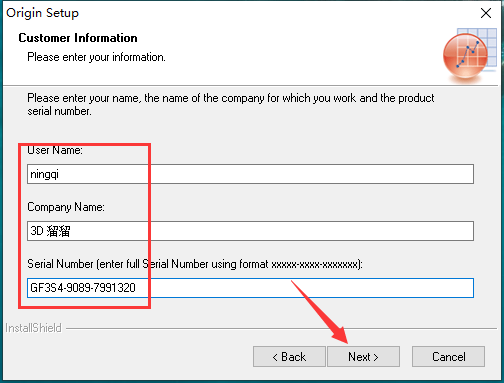This screenshot has width=504, height=383.
Task: Go back with the Back button
Action: click(289, 357)
